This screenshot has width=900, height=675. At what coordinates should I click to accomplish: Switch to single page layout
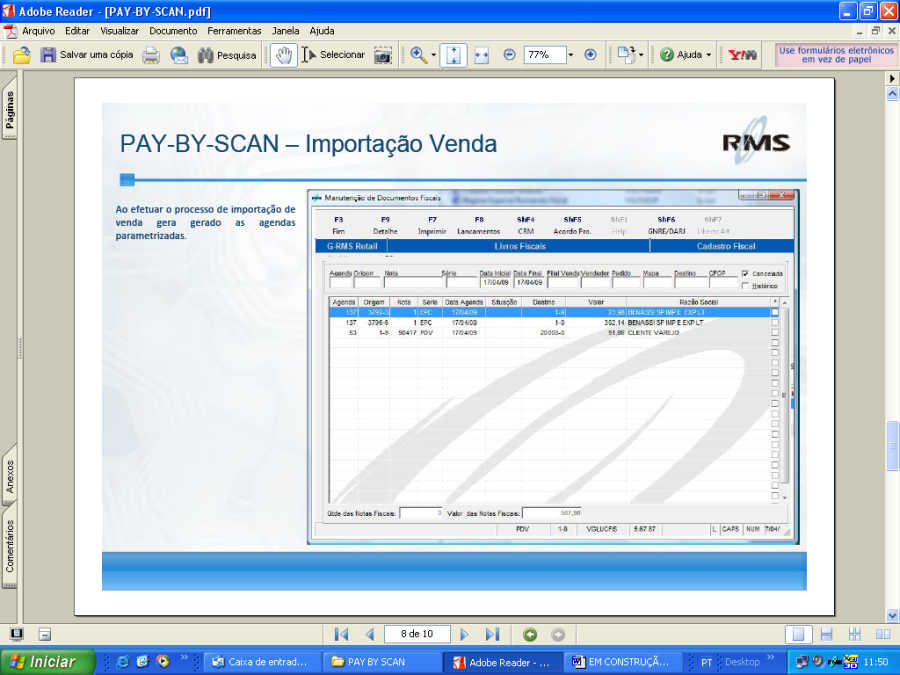[798, 634]
